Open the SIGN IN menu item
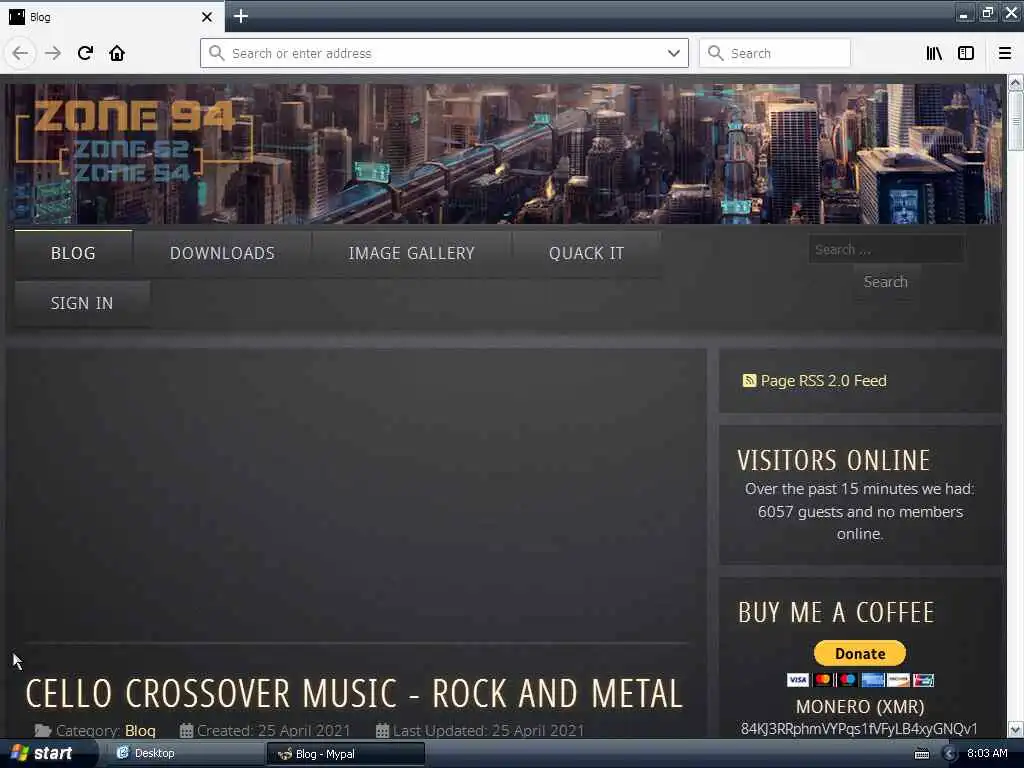1024x768 pixels. (82, 304)
